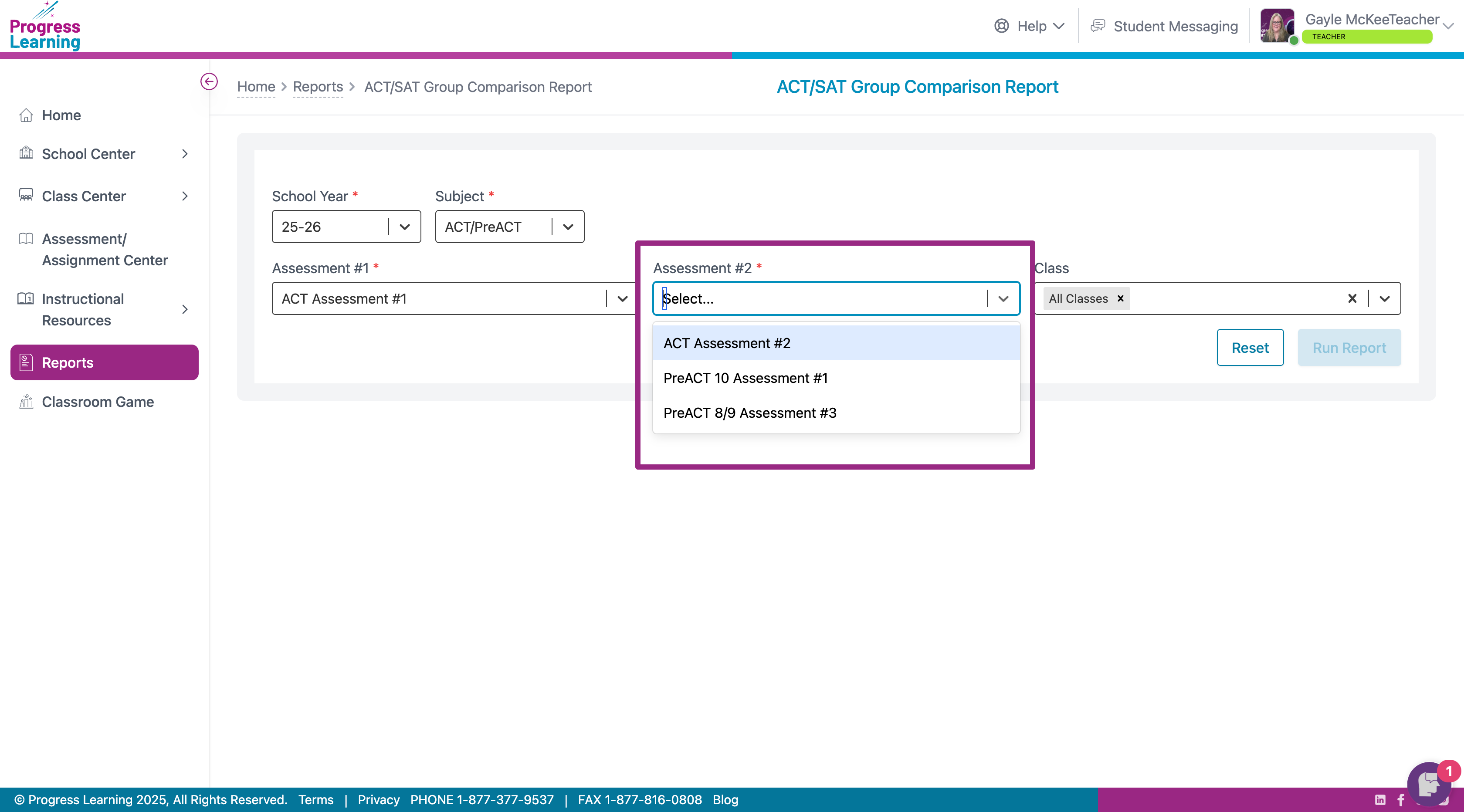Remove the All Classes tag
The height and width of the screenshot is (812, 1464).
1121,298
